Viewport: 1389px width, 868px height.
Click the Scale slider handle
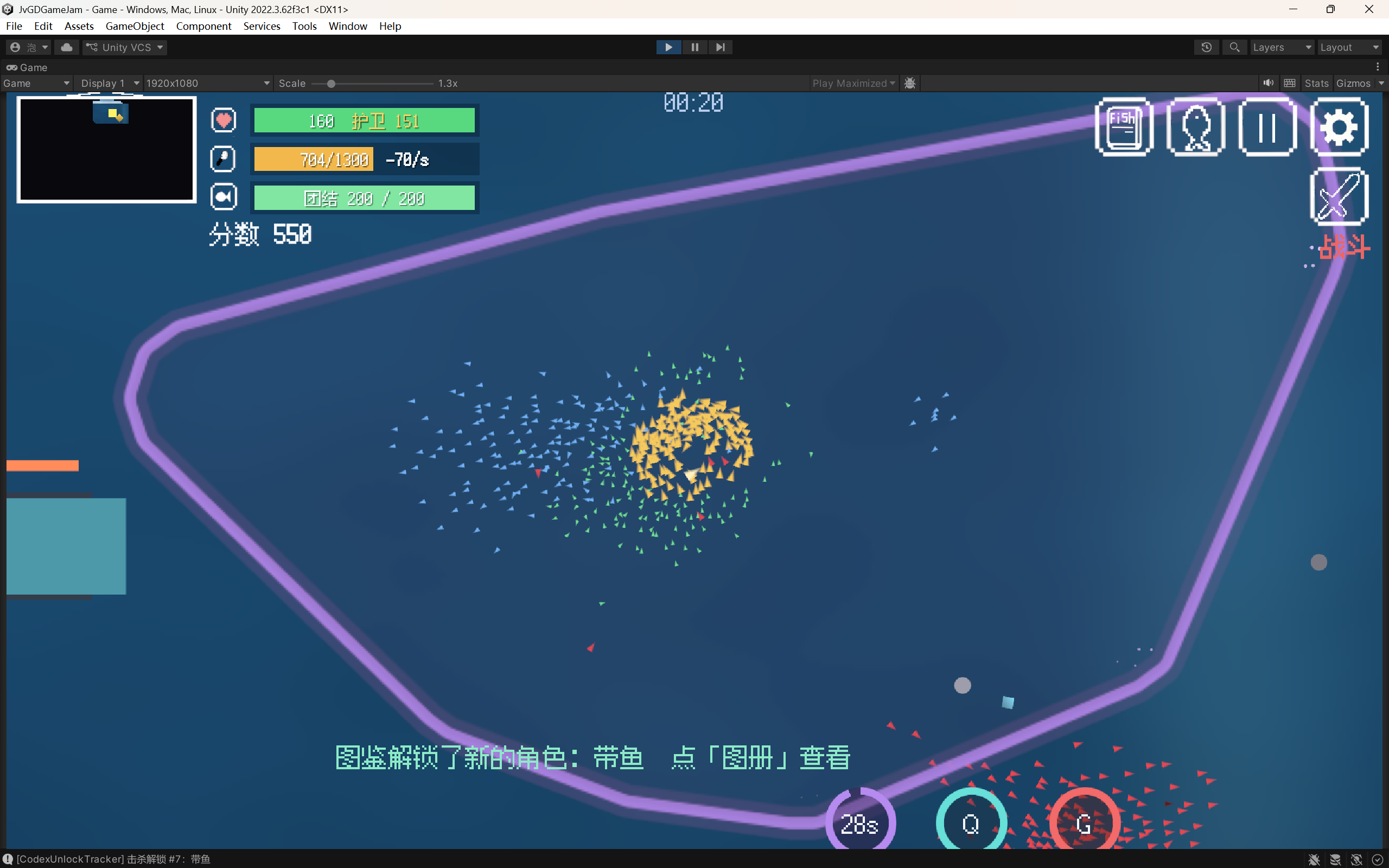click(331, 84)
